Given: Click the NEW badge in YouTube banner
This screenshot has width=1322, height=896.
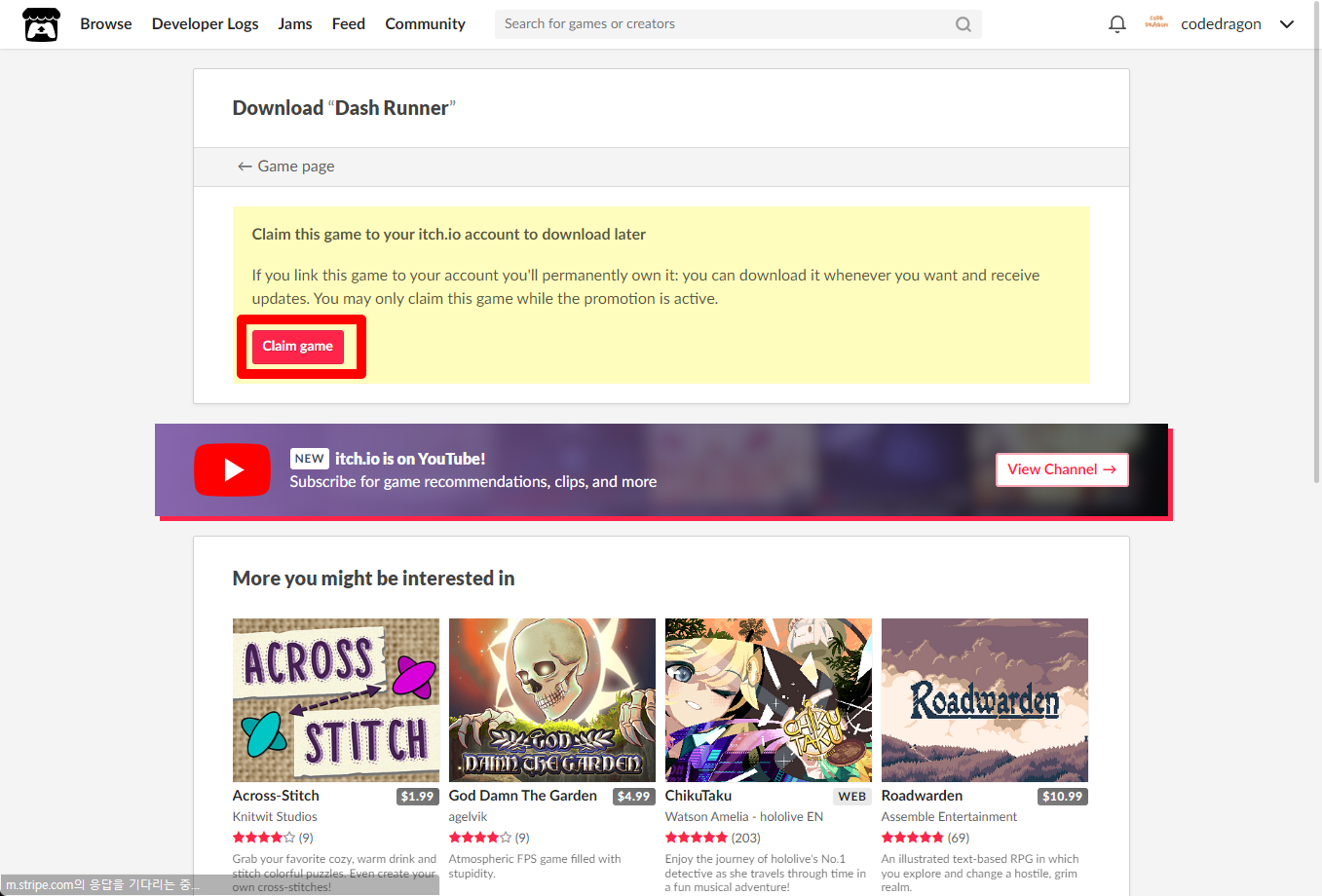Looking at the screenshot, I should coord(310,459).
